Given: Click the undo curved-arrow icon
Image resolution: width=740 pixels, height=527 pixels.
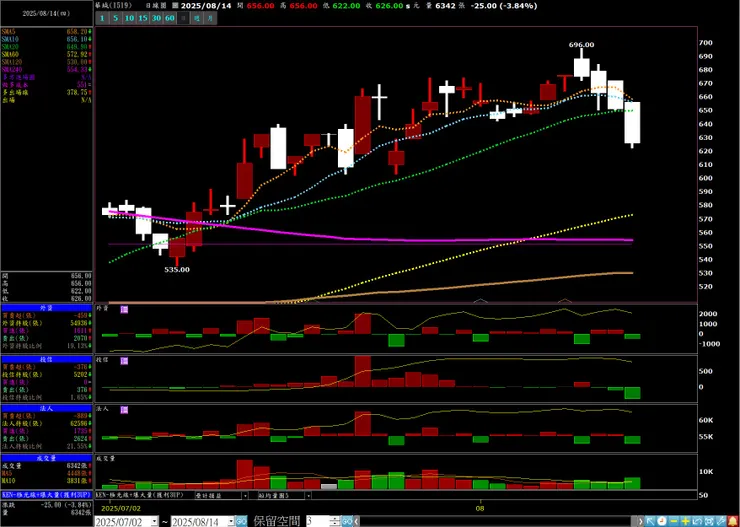Looking at the screenshot, I should click(698, 521).
